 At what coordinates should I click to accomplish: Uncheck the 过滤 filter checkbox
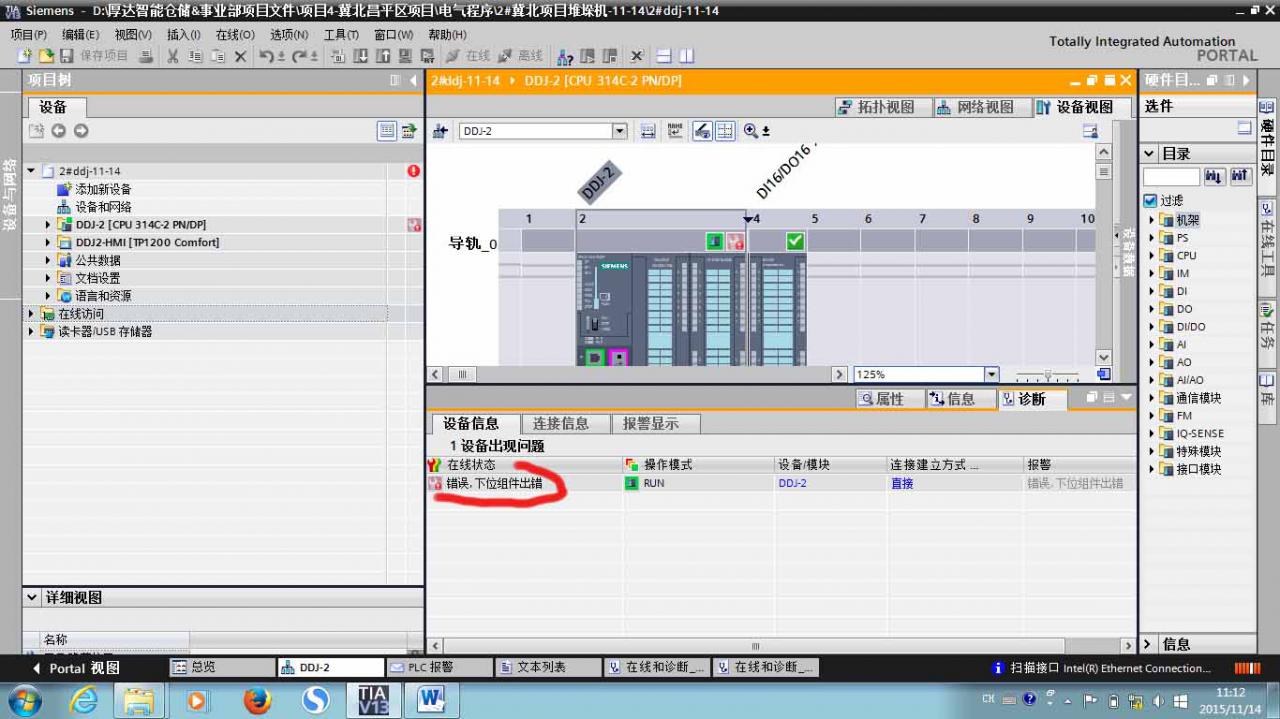click(1150, 201)
